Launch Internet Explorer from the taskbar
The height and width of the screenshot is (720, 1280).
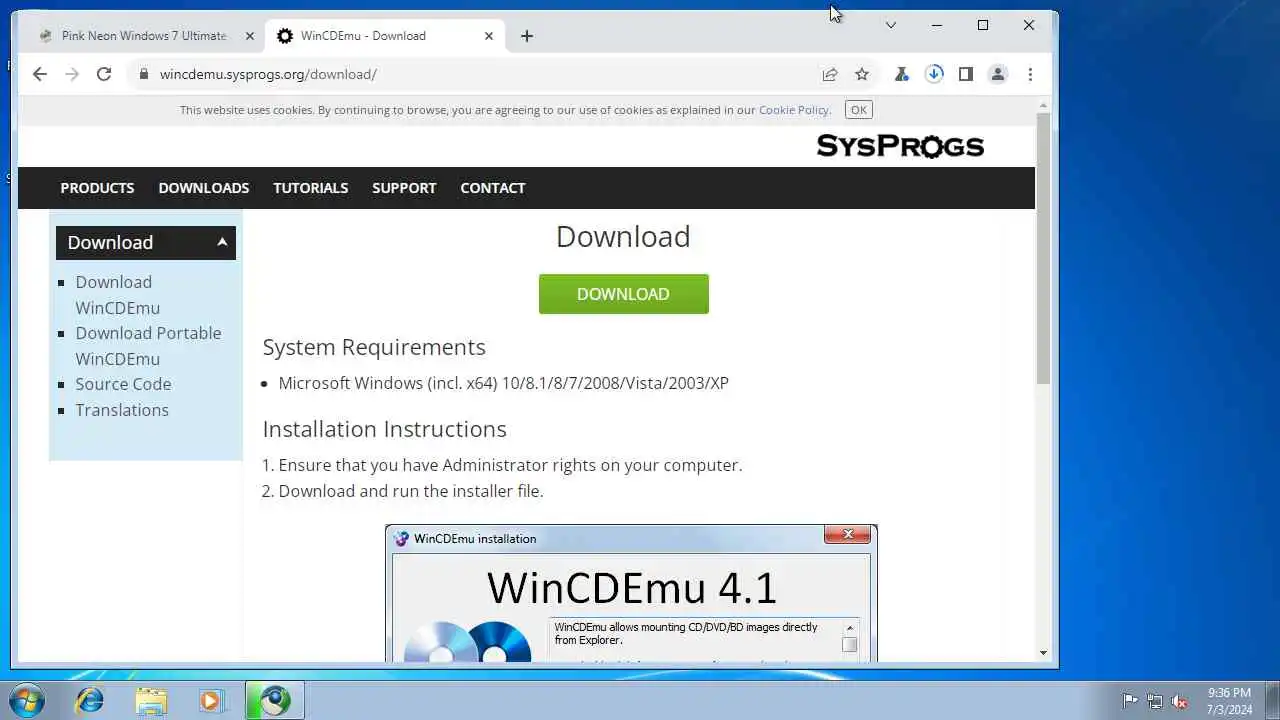point(89,700)
